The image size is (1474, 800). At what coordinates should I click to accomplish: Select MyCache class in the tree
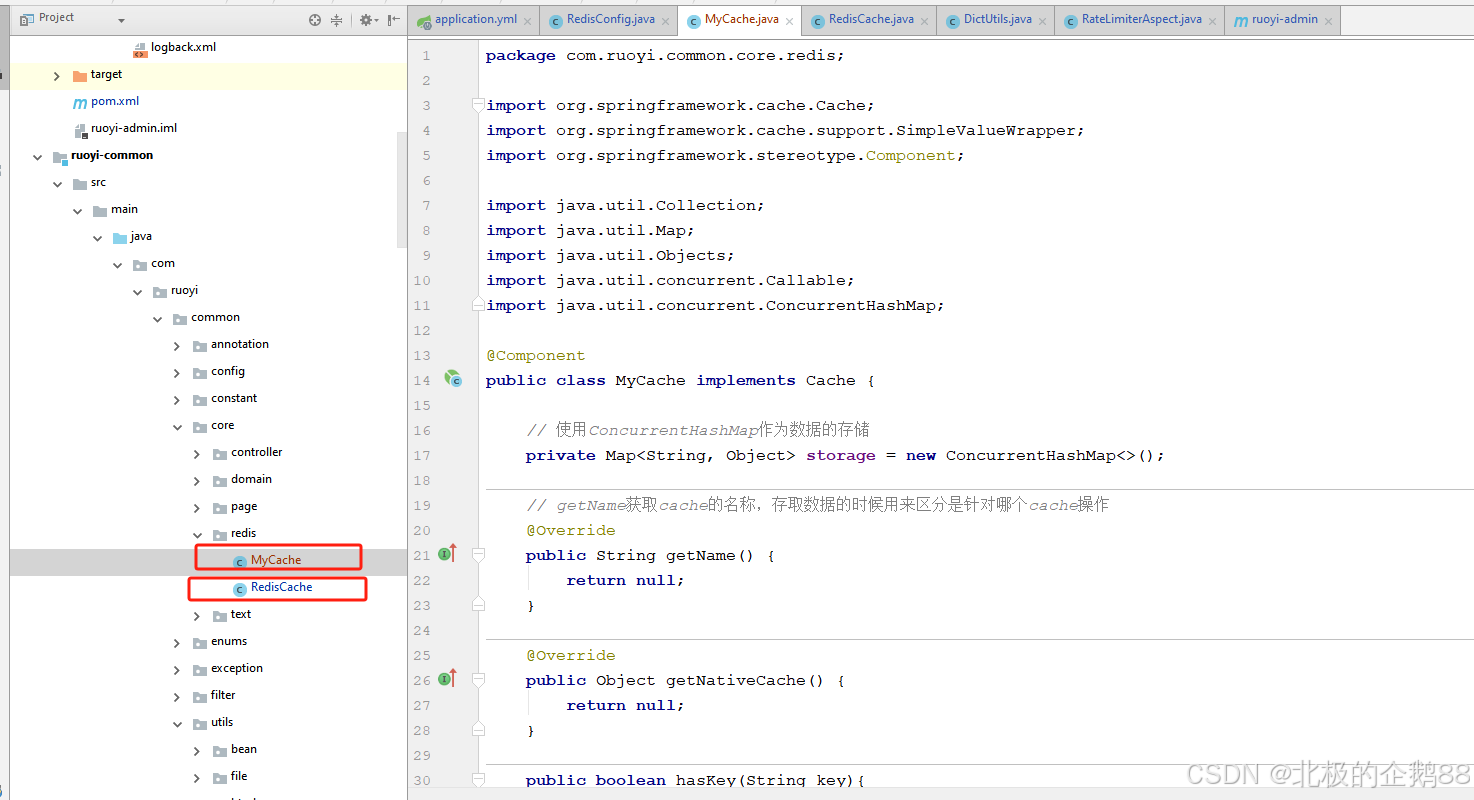click(275, 560)
